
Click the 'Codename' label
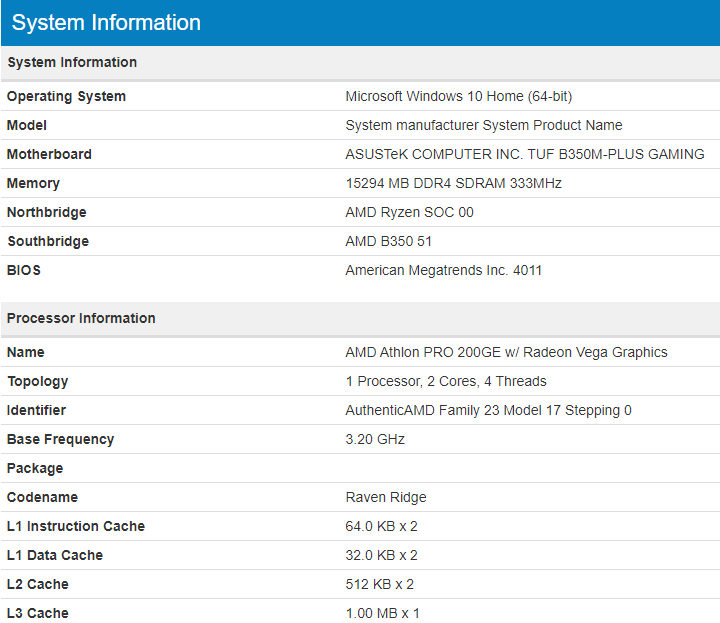pyautogui.click(x=42, y=497)
